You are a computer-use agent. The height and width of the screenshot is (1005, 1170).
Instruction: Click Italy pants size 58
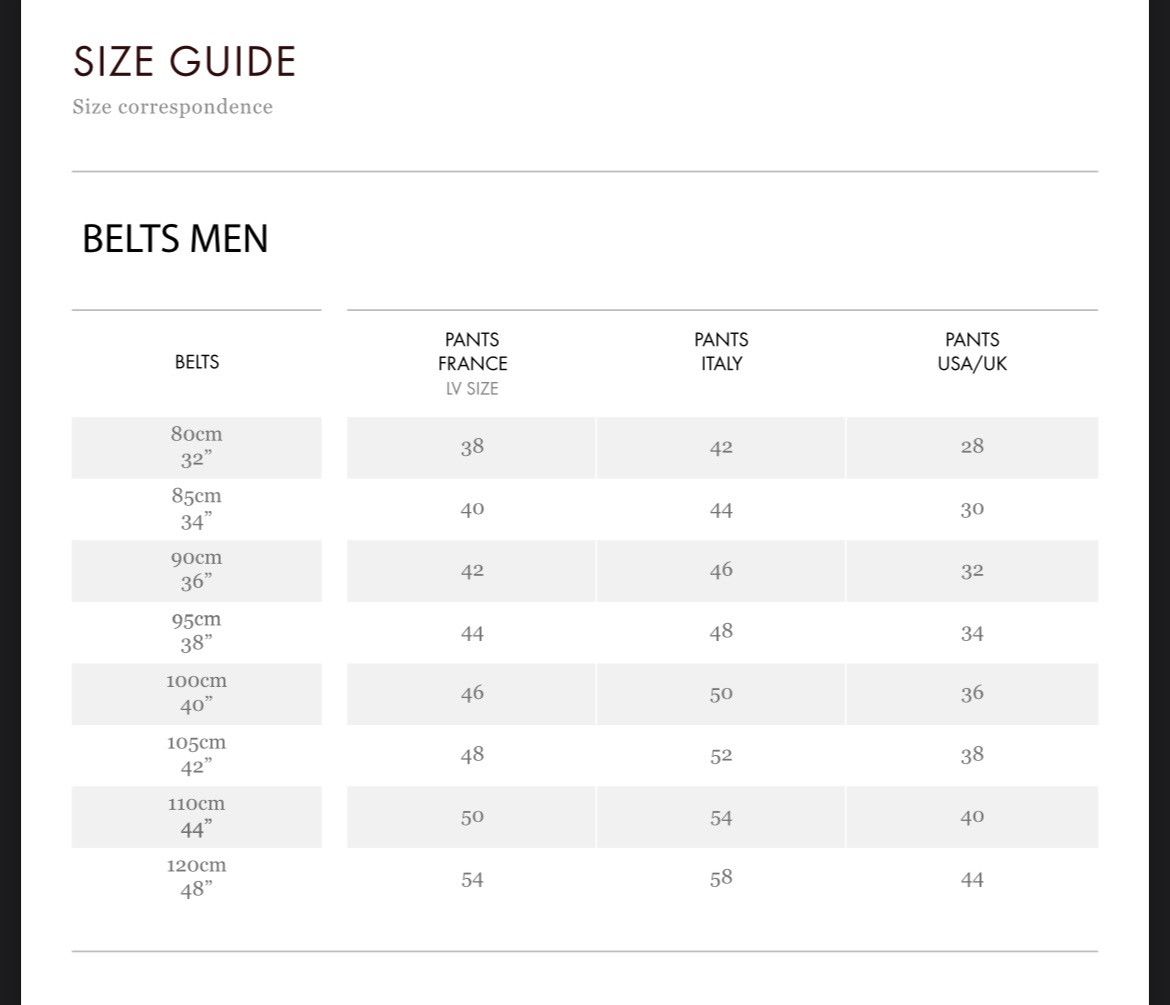point(721,878)
